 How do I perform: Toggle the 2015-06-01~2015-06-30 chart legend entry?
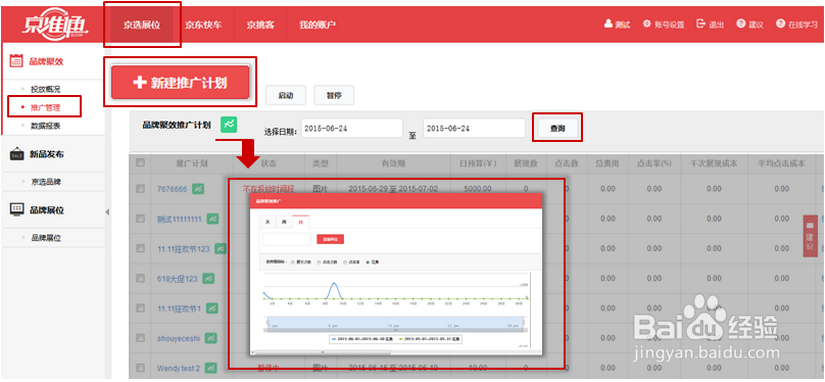point(363,339)
